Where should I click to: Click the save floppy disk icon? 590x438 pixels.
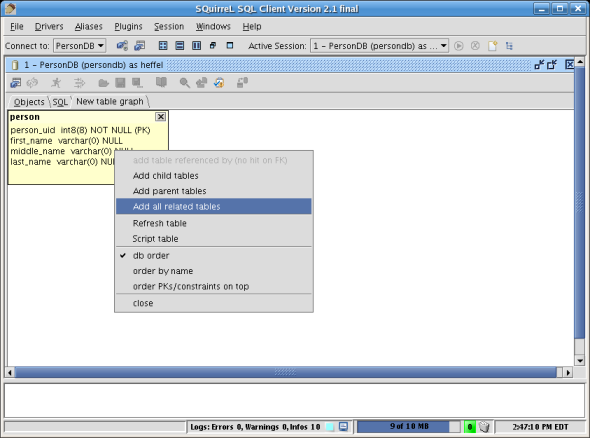120,83
